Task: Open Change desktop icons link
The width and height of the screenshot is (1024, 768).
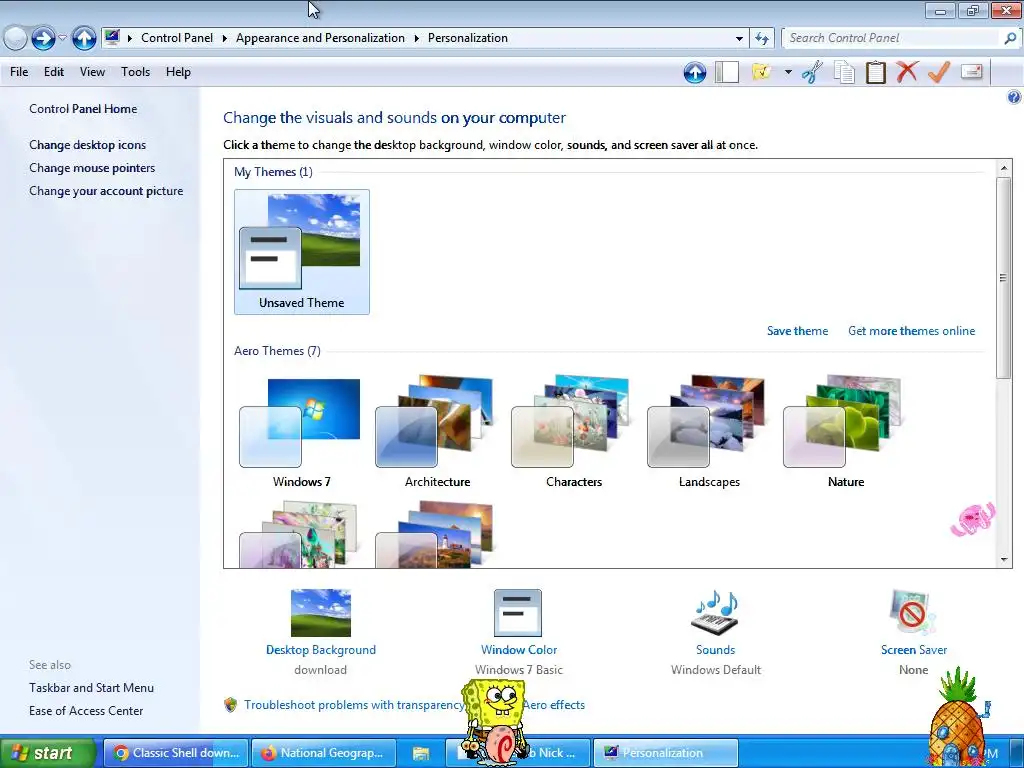Action: [x=88, y=145]
